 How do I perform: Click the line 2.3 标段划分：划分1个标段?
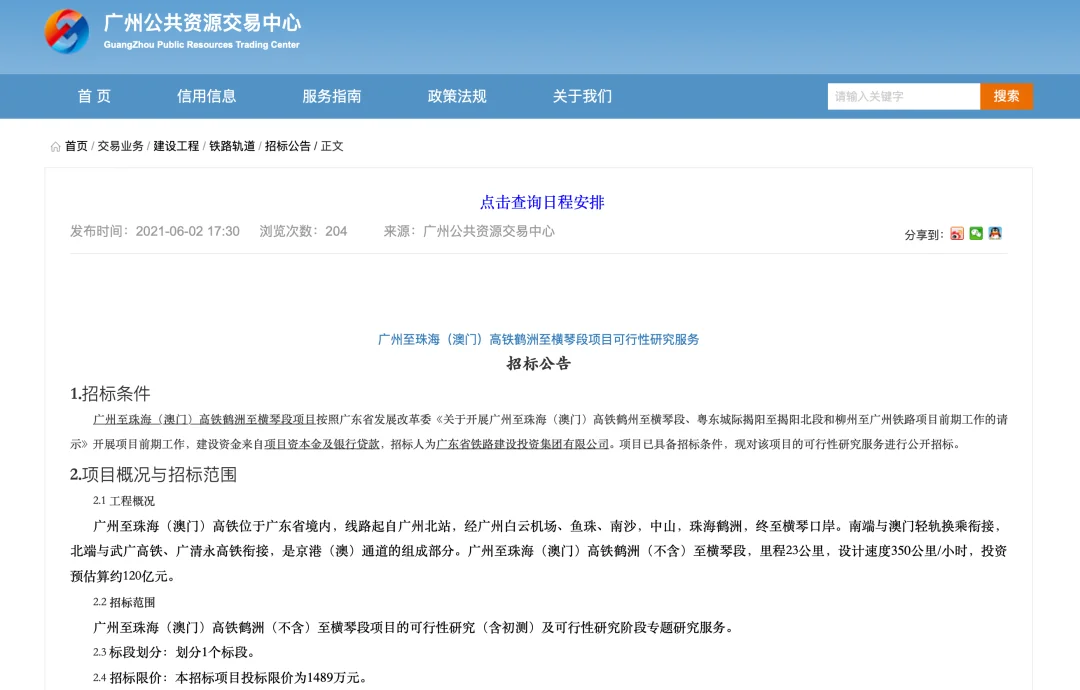coord(174,652)
